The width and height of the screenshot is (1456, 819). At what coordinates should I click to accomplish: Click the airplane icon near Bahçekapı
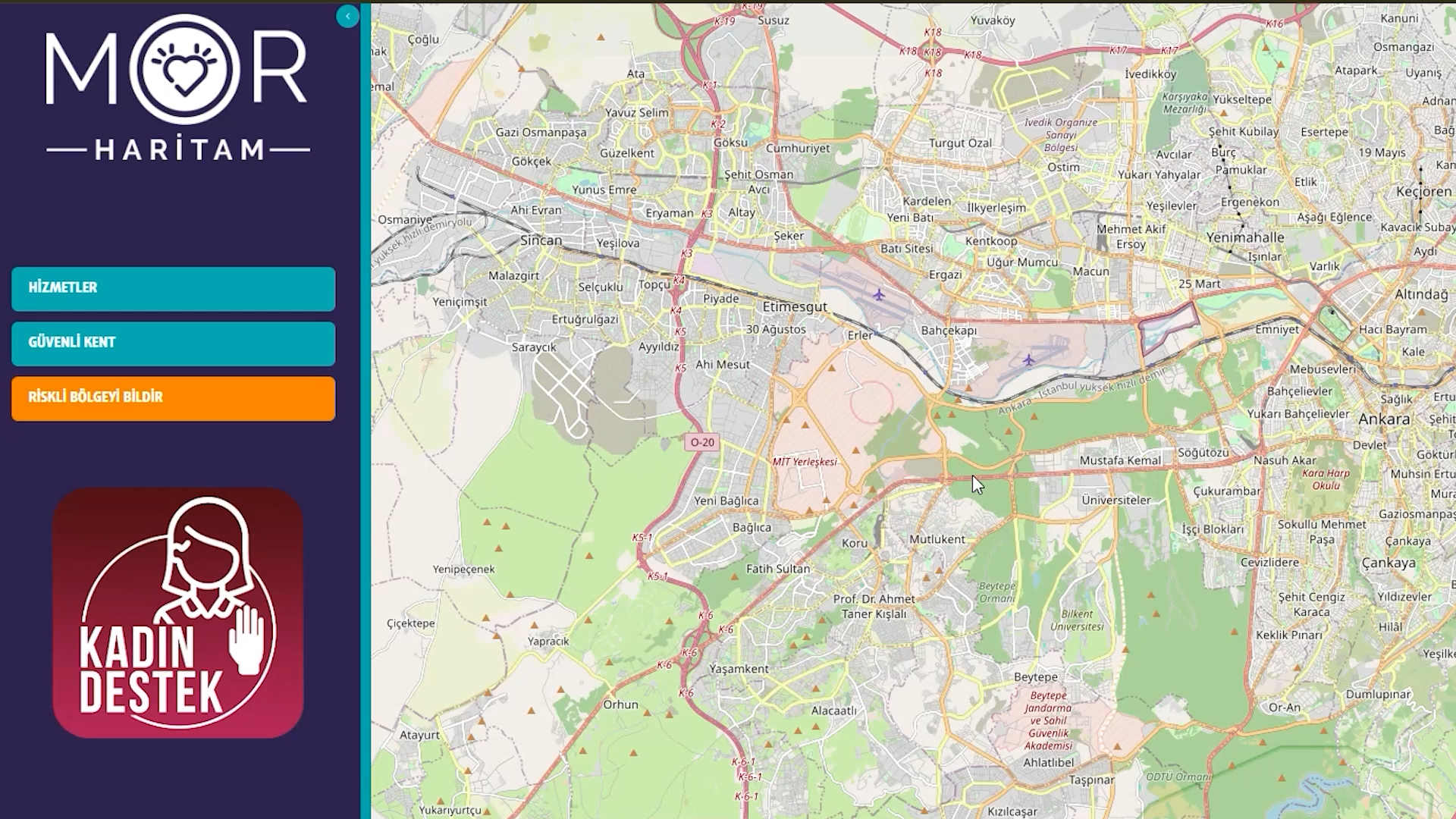[1028, 359]
